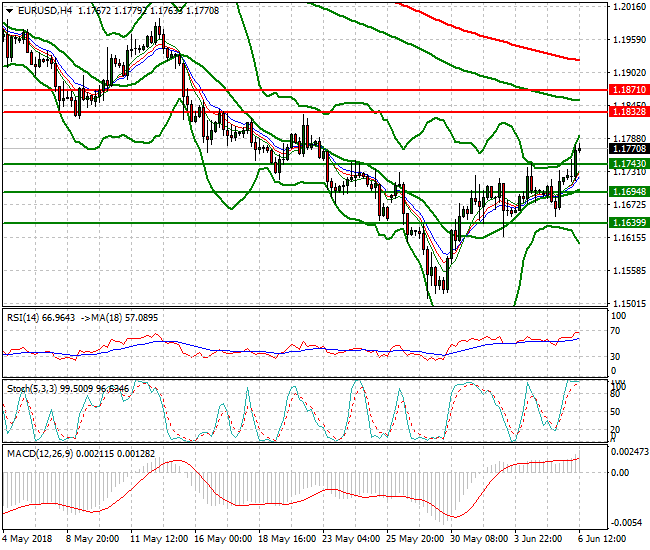Click the dropdown triangle beside EURUSD,H4
This screenshot has height=550, width=650.
10,10
